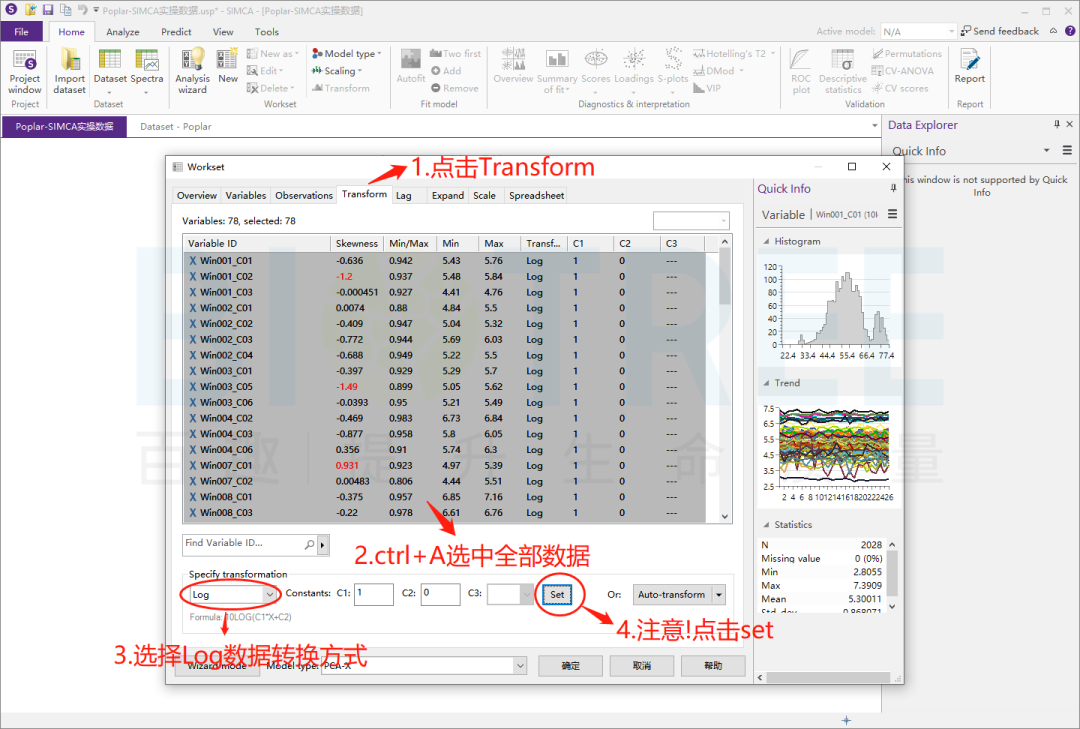Click the Dataset ribbon icon
Viewport: 1080px width, 729px height.
[x=110, y=69]
